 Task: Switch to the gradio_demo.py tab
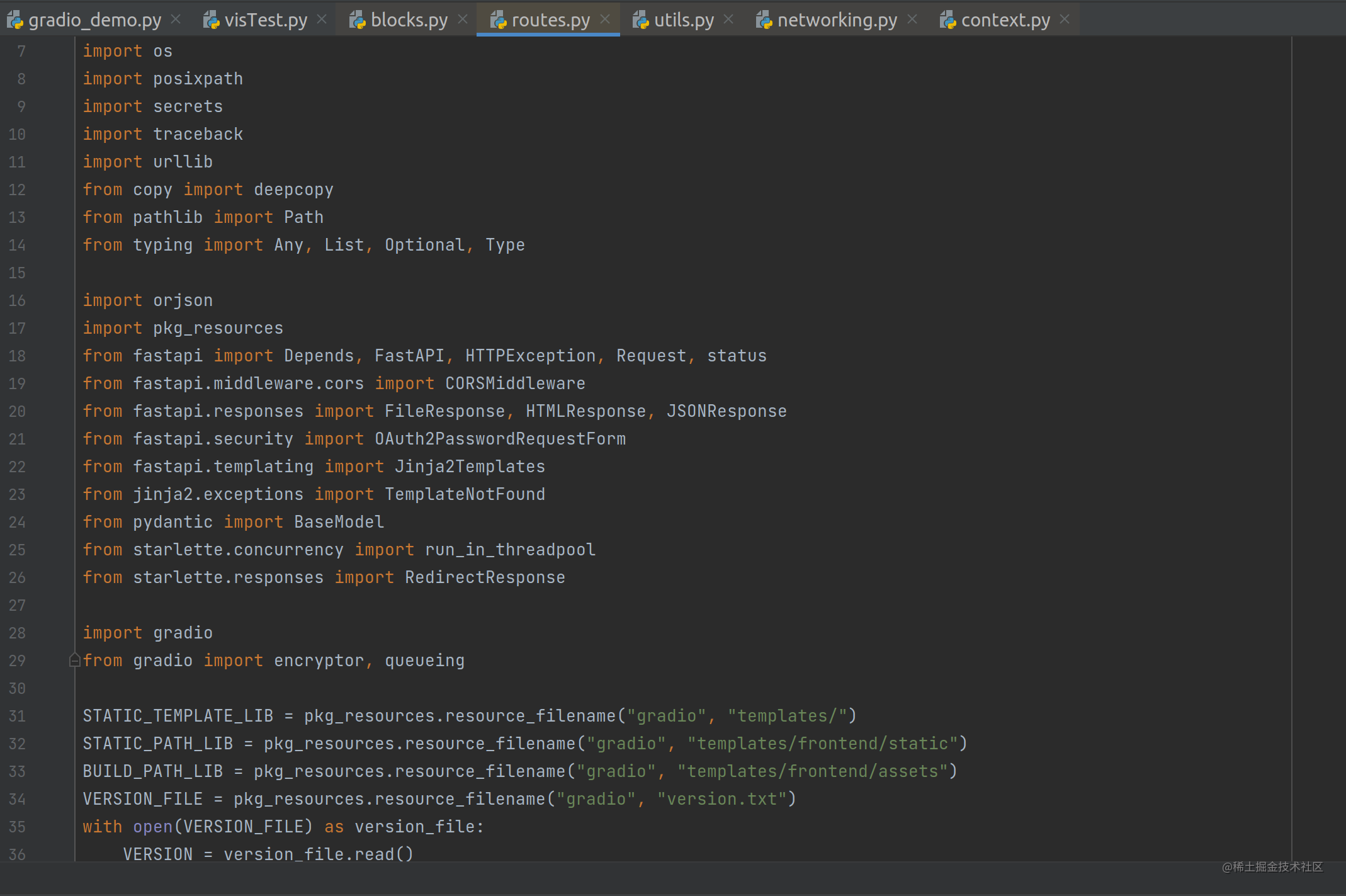click(x=94, y=20)
